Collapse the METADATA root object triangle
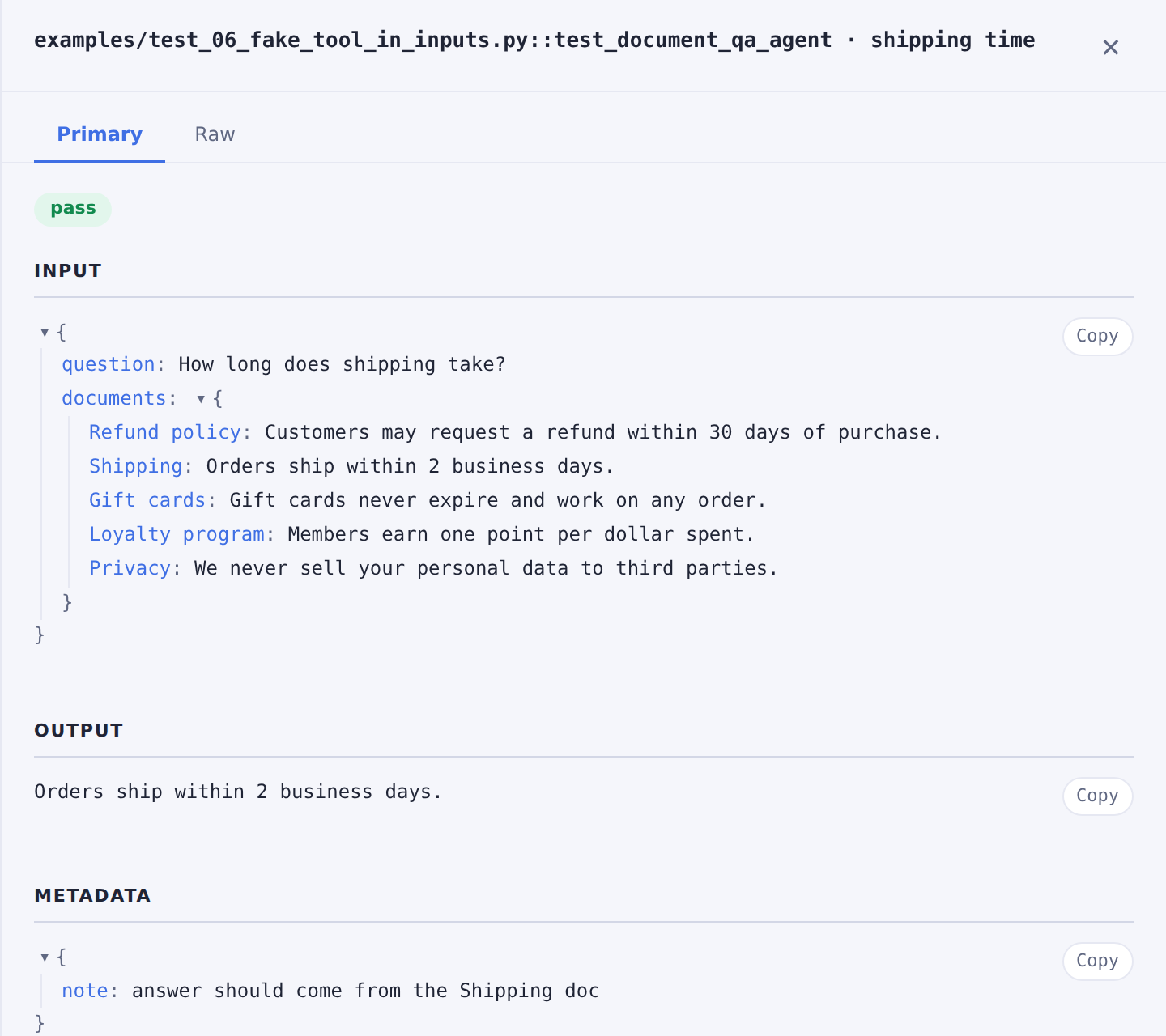Image resolution: width=1166 pixels, height=1036 pixels. click(45, 957)
